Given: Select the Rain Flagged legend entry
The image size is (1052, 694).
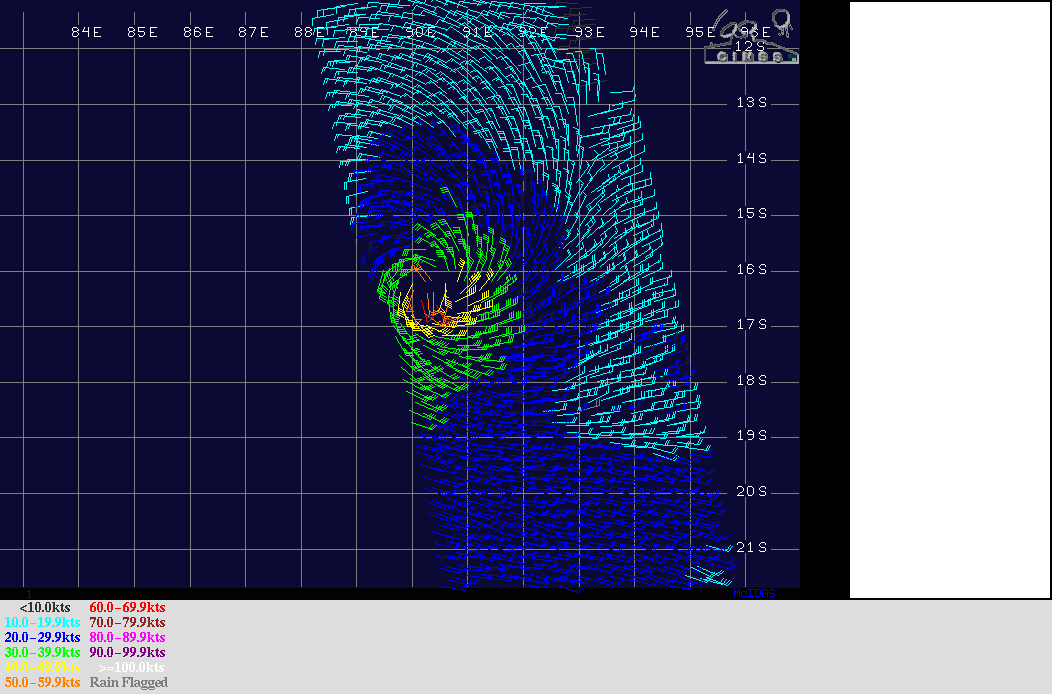Looking at the screenshot, I should click(x=129, y=682).
